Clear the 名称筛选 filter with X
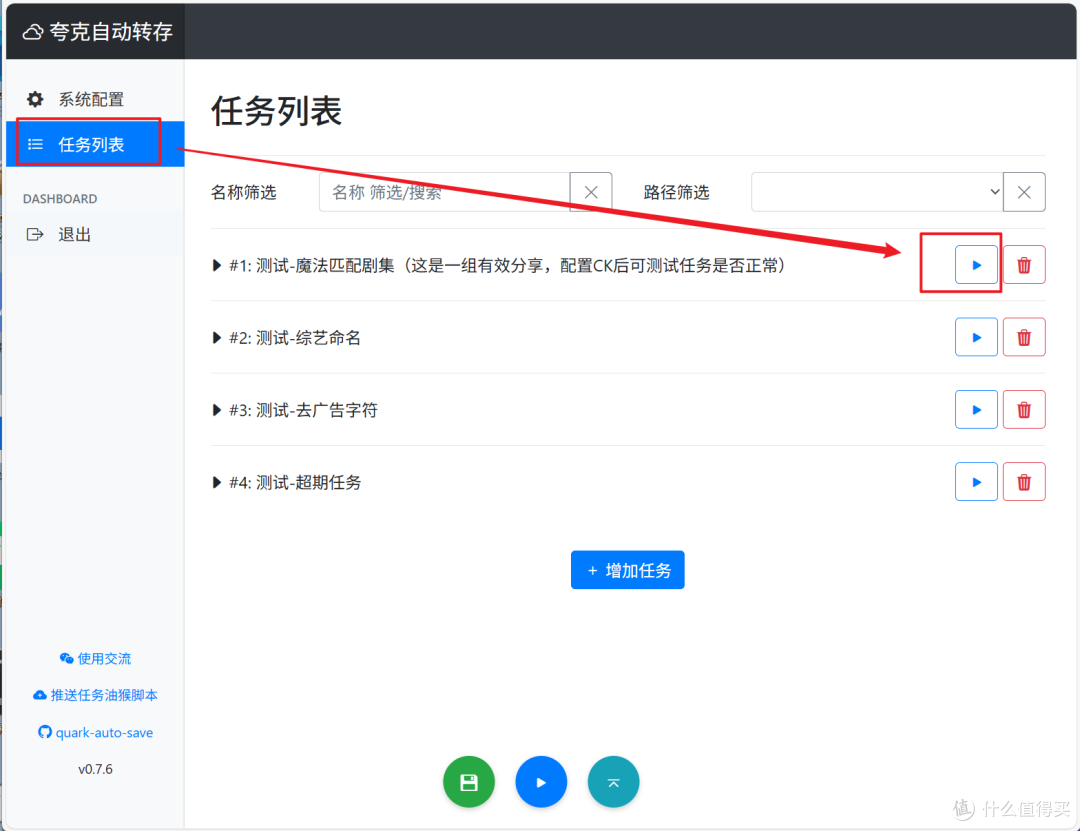This screenshot has width=1080, height=831. click(x=591, y=192)
